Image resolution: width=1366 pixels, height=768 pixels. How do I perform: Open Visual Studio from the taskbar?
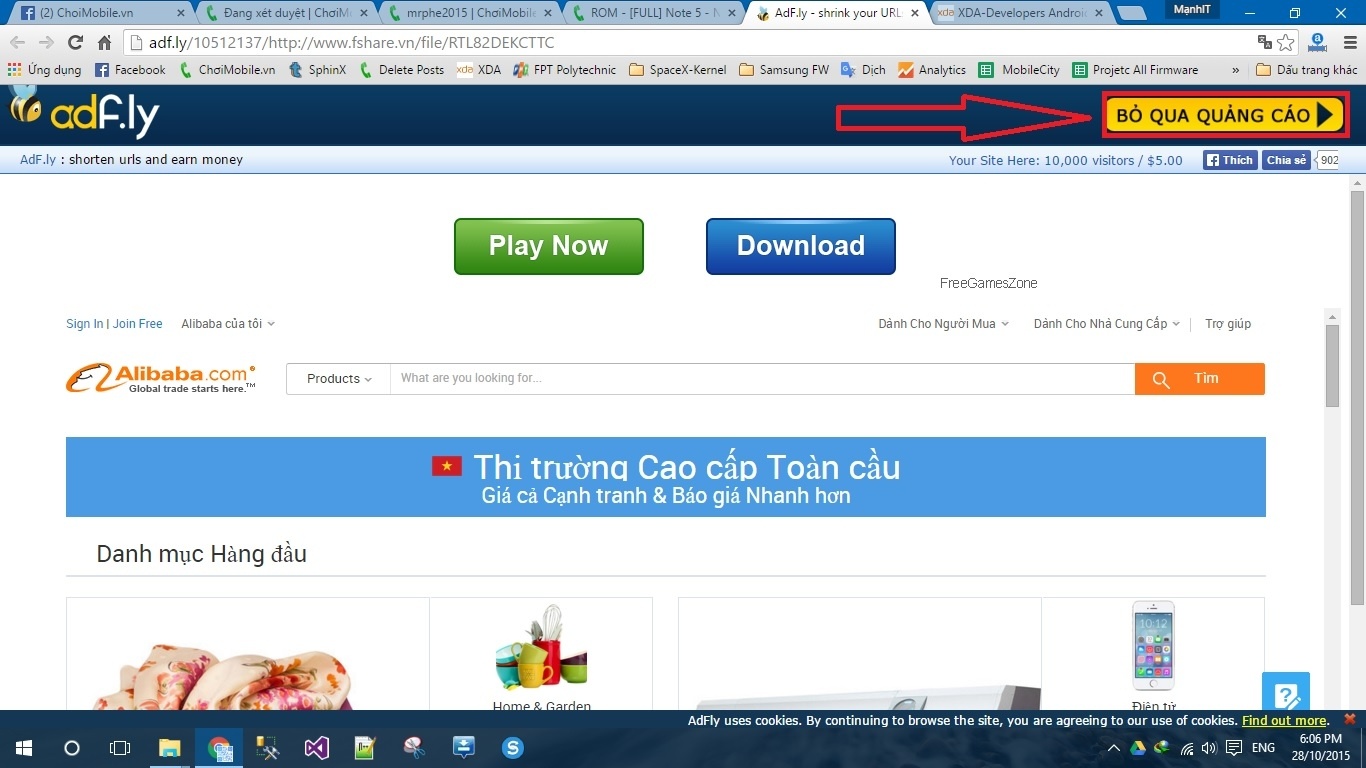tap(317, 747)
